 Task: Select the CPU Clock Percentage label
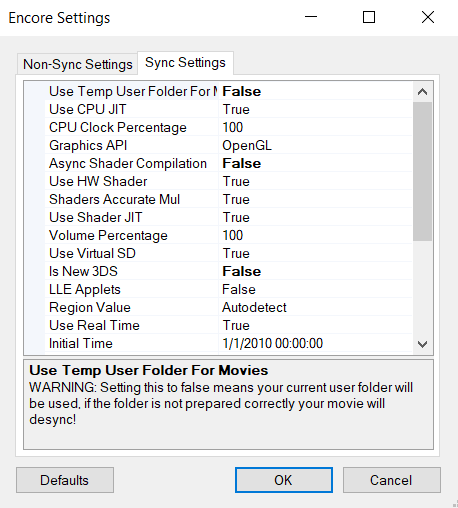[118, 127]
